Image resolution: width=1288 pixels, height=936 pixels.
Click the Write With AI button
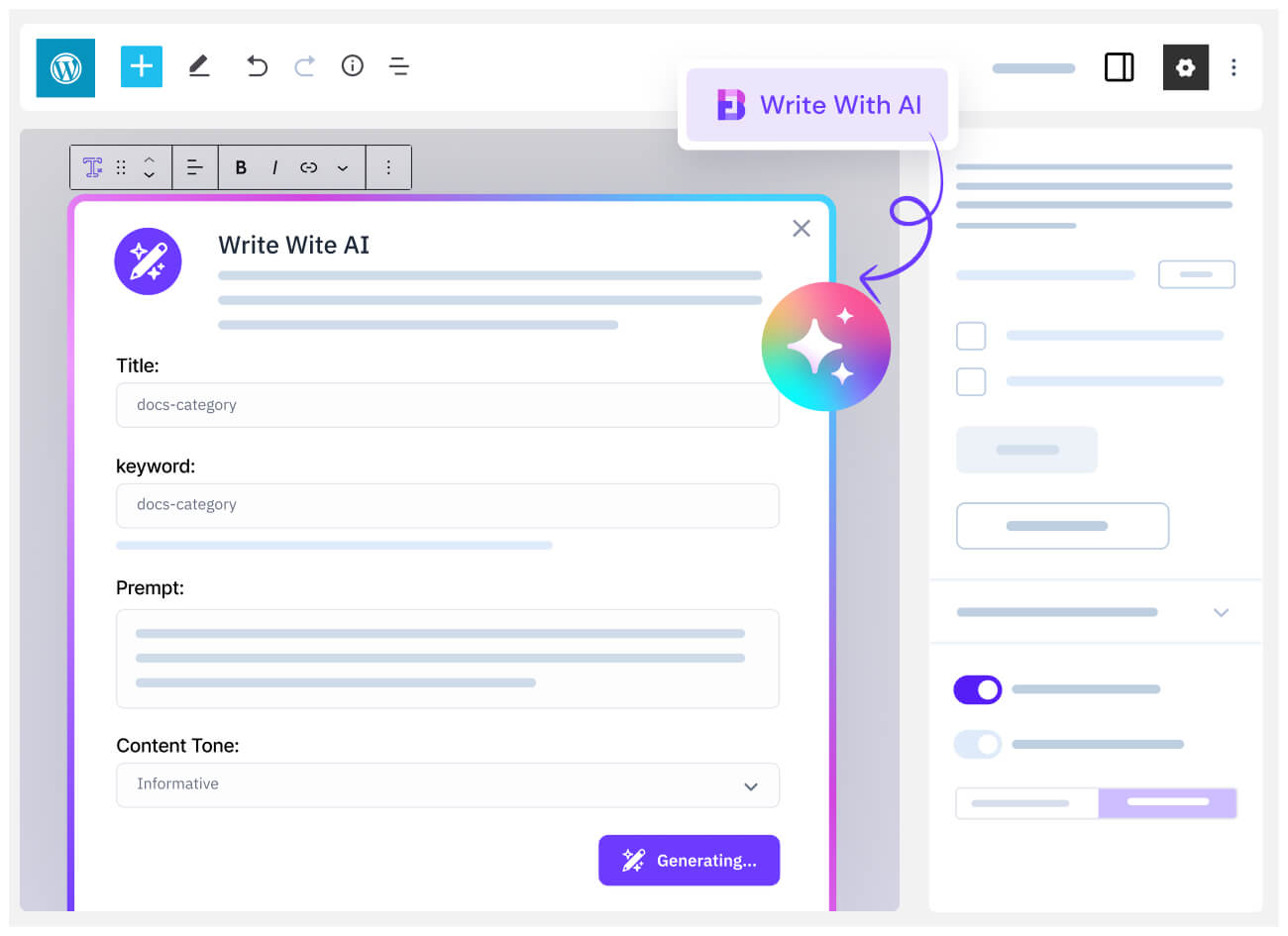[x=817, y=104]
